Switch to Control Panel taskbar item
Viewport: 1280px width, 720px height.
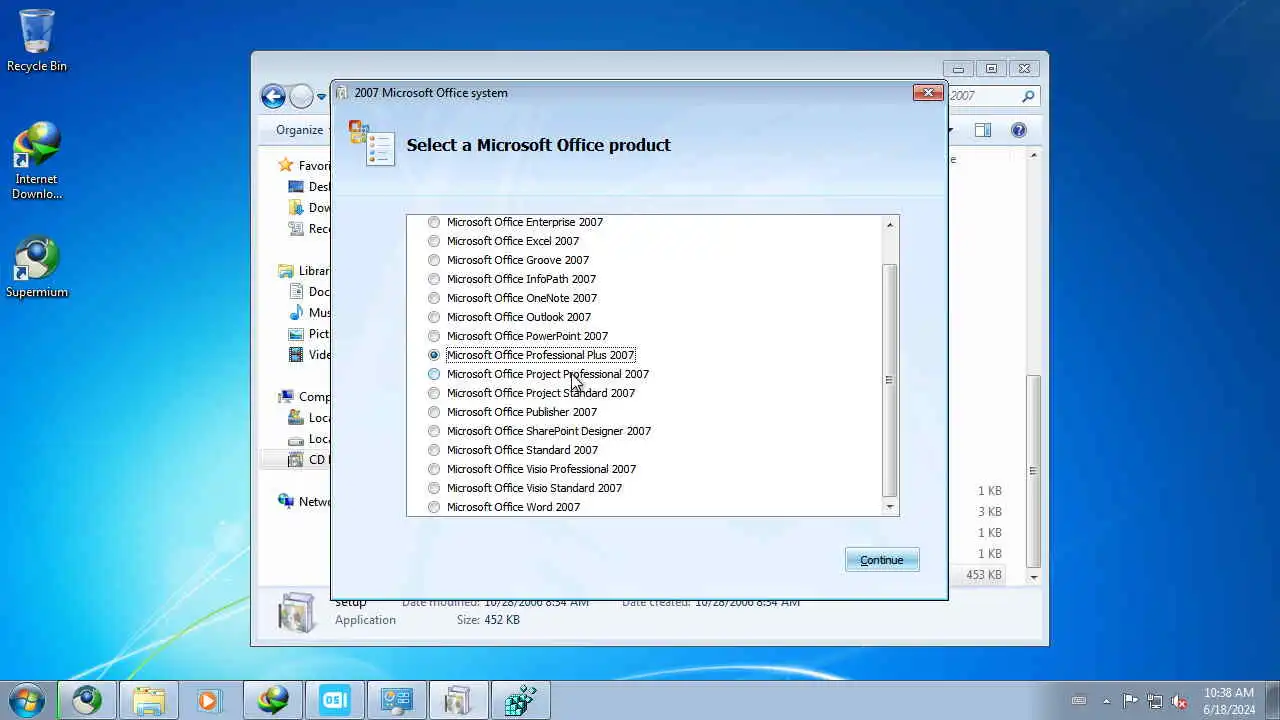[x=396, y=701]
